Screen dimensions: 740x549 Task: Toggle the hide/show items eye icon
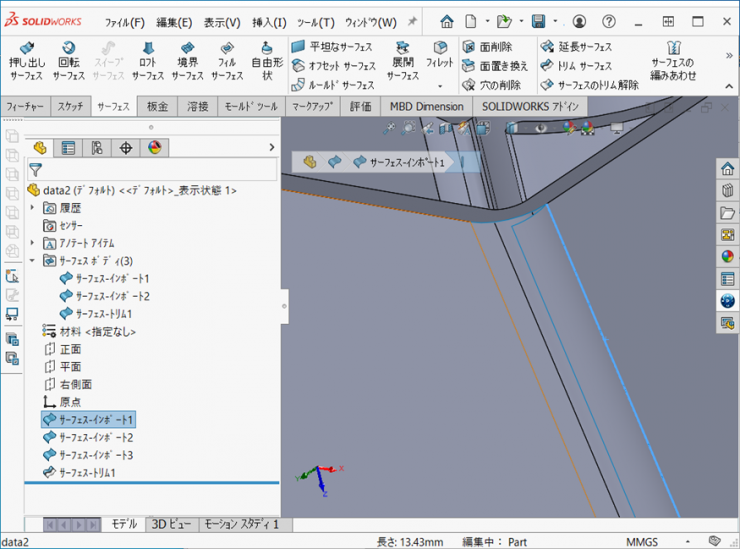tap(542, 128)
